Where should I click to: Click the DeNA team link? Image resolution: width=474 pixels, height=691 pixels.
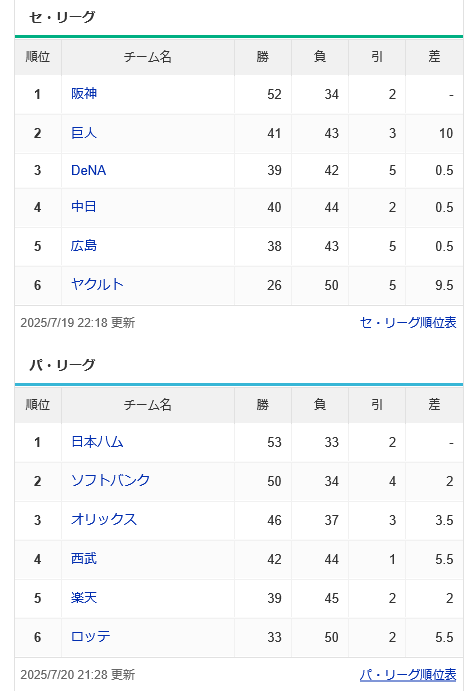coord(89,170)
